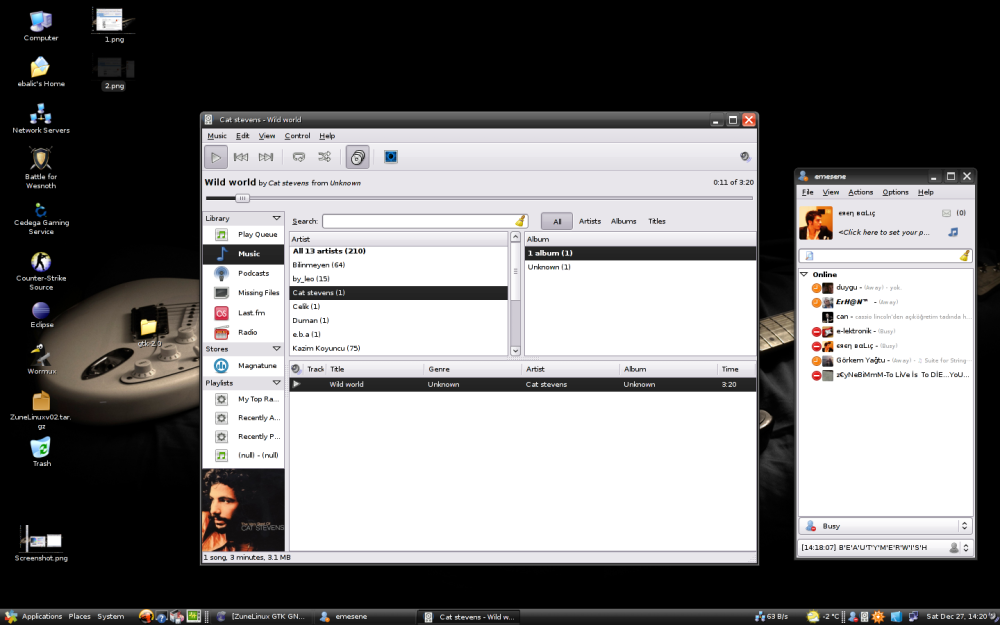Select the Artists search filter
Image resolution: width=1000 pixels, height=625 pixels.
pyautogui.click(x=590, y=221)
